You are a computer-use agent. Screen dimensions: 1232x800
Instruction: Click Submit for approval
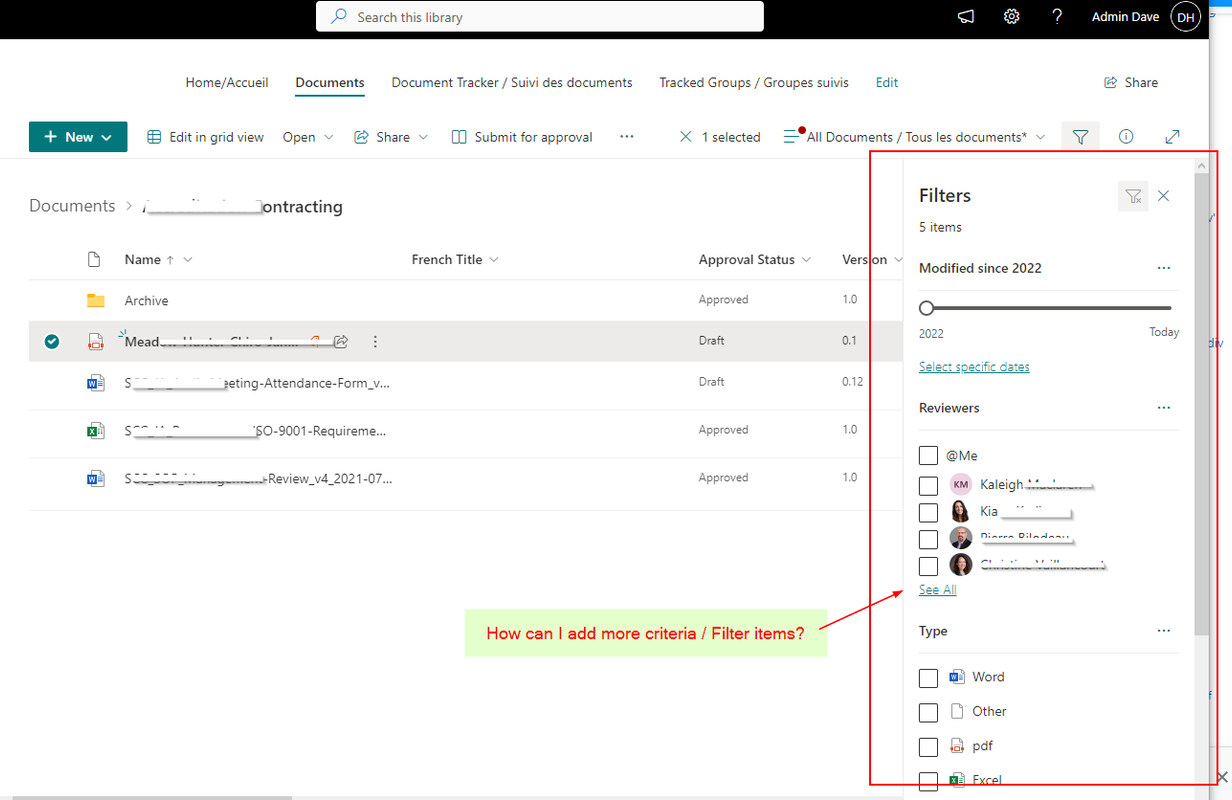pyautogui.click(x=522, y=137)
